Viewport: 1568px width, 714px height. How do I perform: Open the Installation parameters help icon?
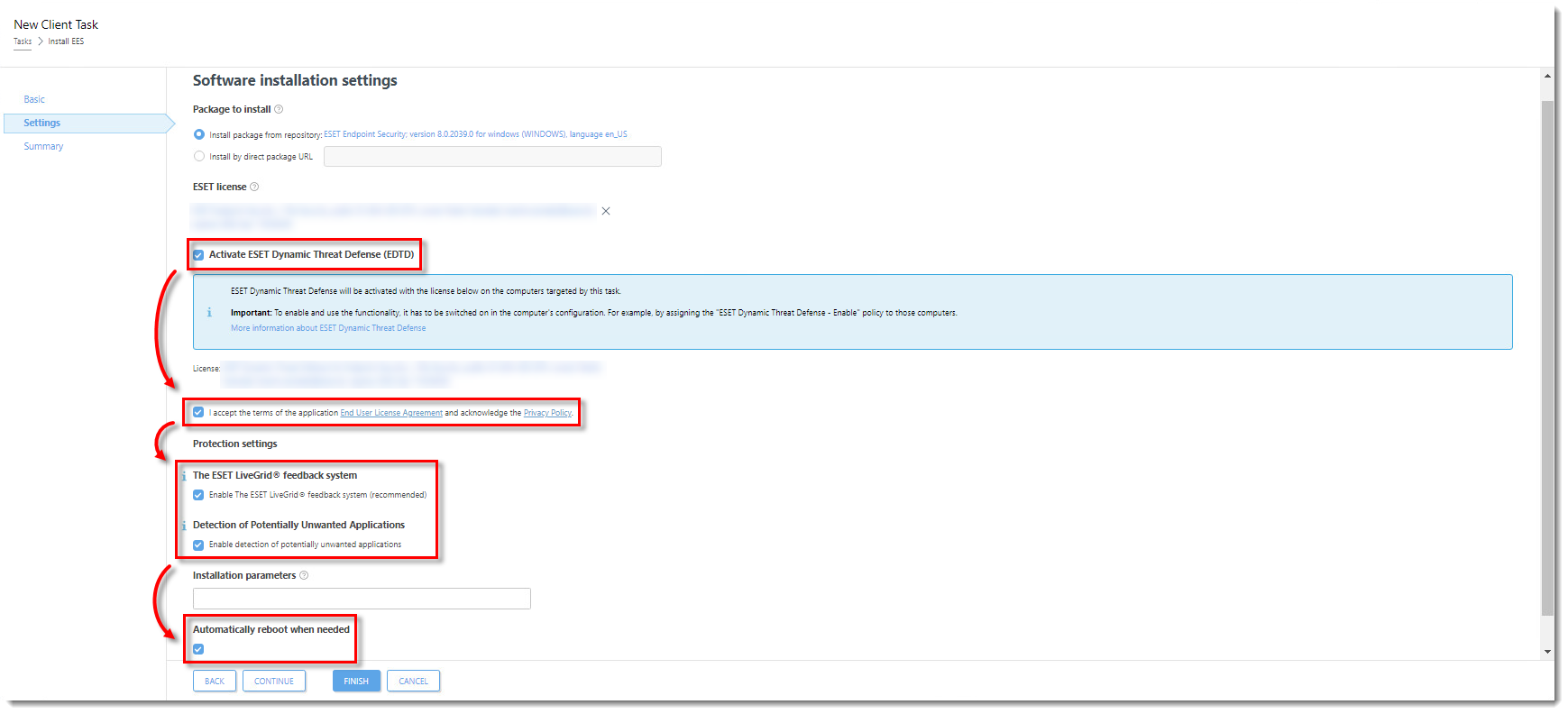pyautogui.click(x=304, y=575)
